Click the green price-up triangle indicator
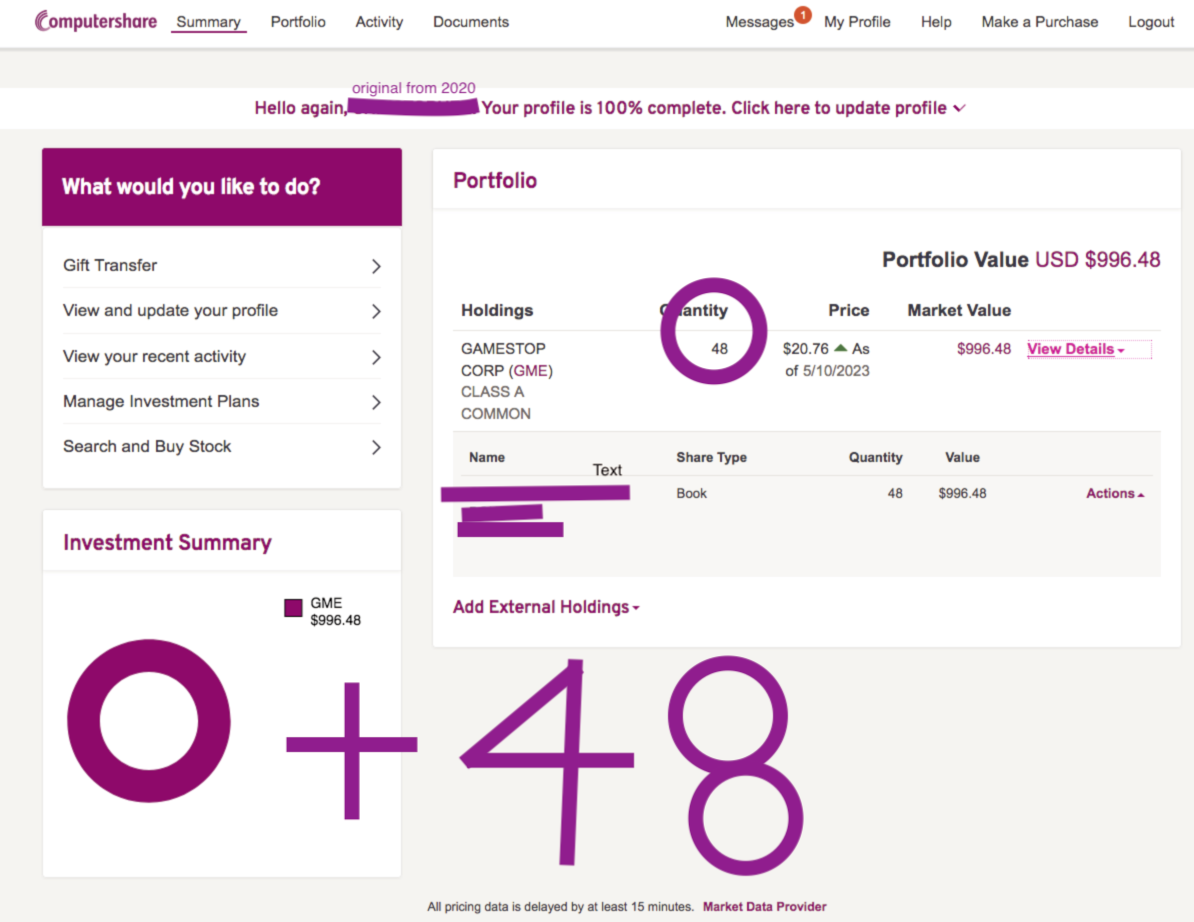Viewport: 1194px width, 922px height. tap(840, 348)
